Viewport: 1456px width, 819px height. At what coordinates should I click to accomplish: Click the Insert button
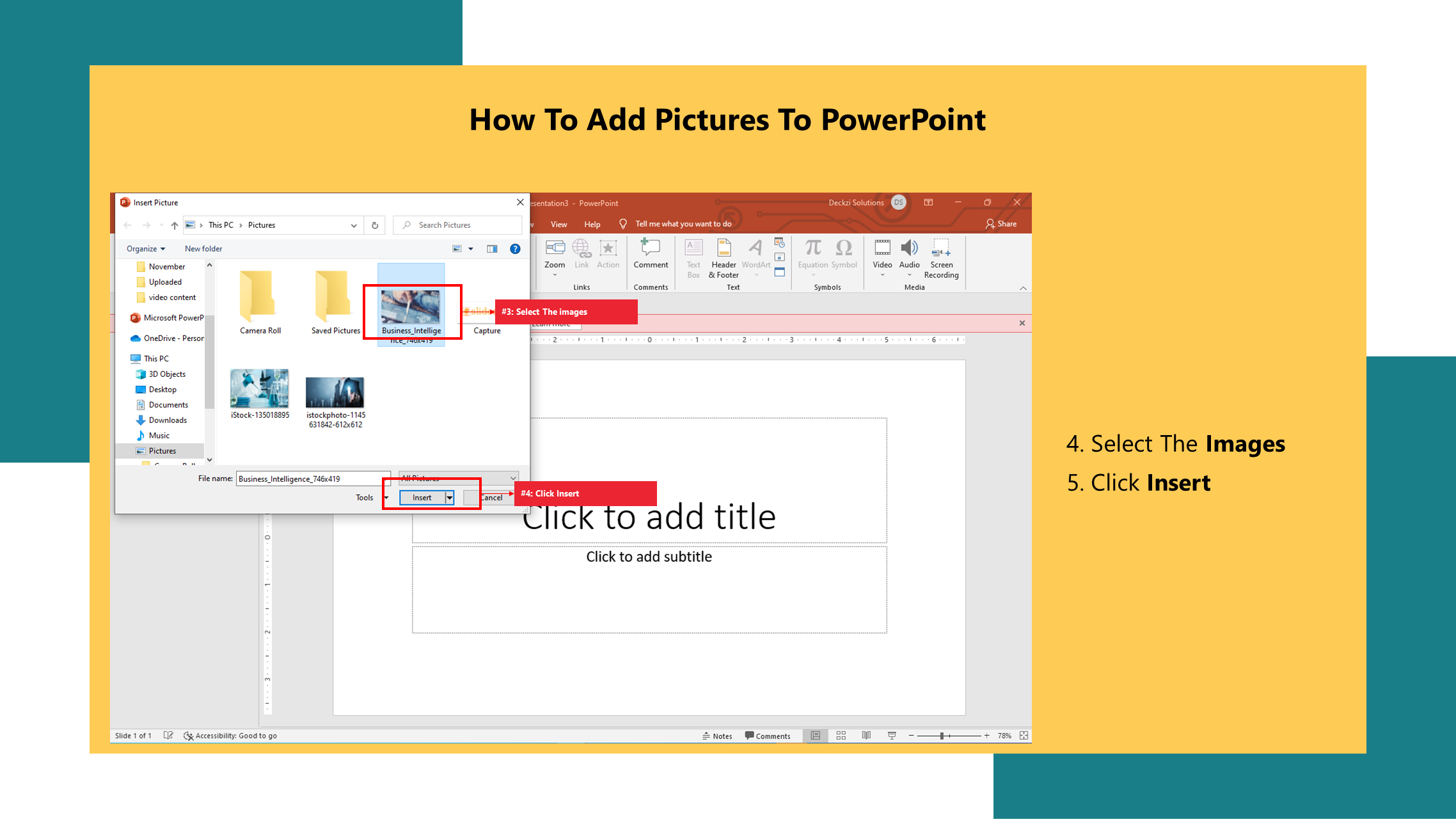tap(422, 498)
